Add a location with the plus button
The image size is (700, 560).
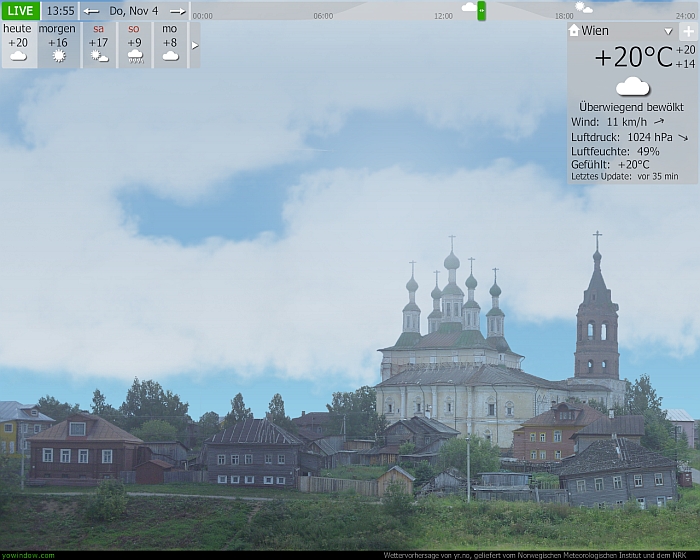pos(688,31)
